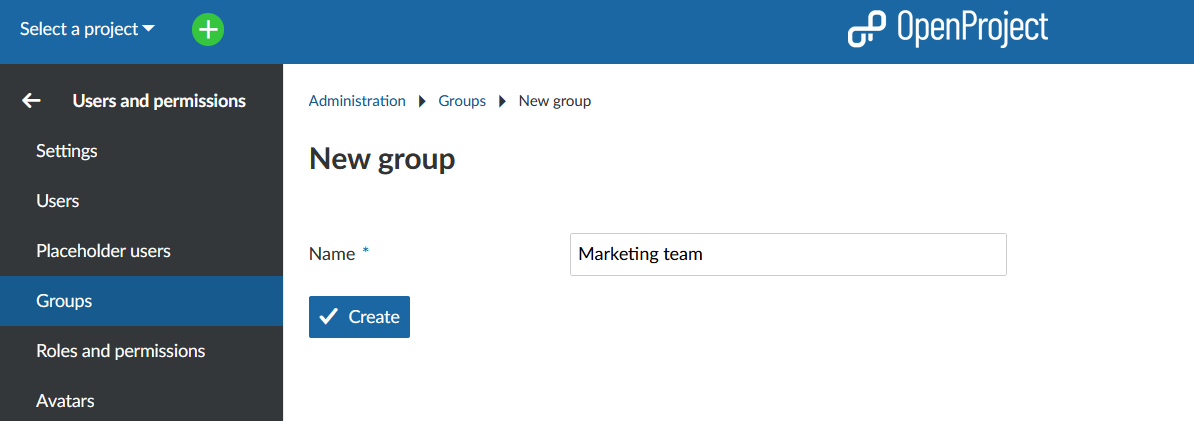Click the Users and permissions sidebar heading

click(x=159, y=101)
